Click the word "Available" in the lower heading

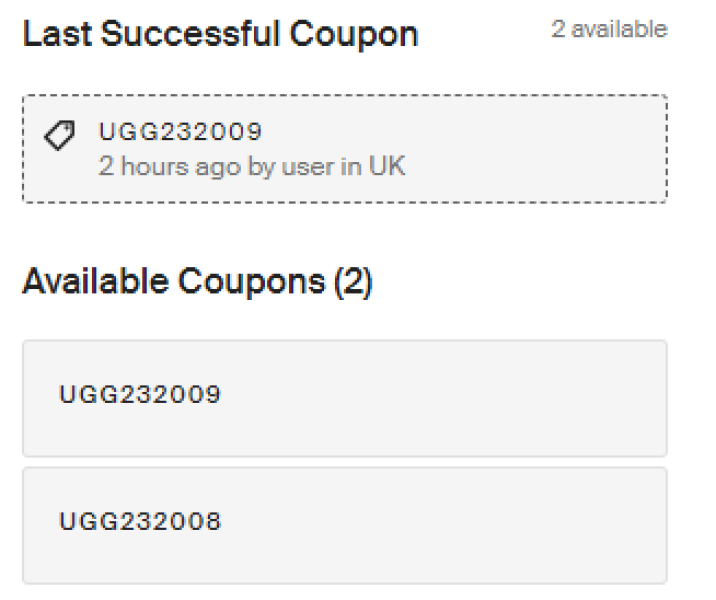[x=92, y=283]
